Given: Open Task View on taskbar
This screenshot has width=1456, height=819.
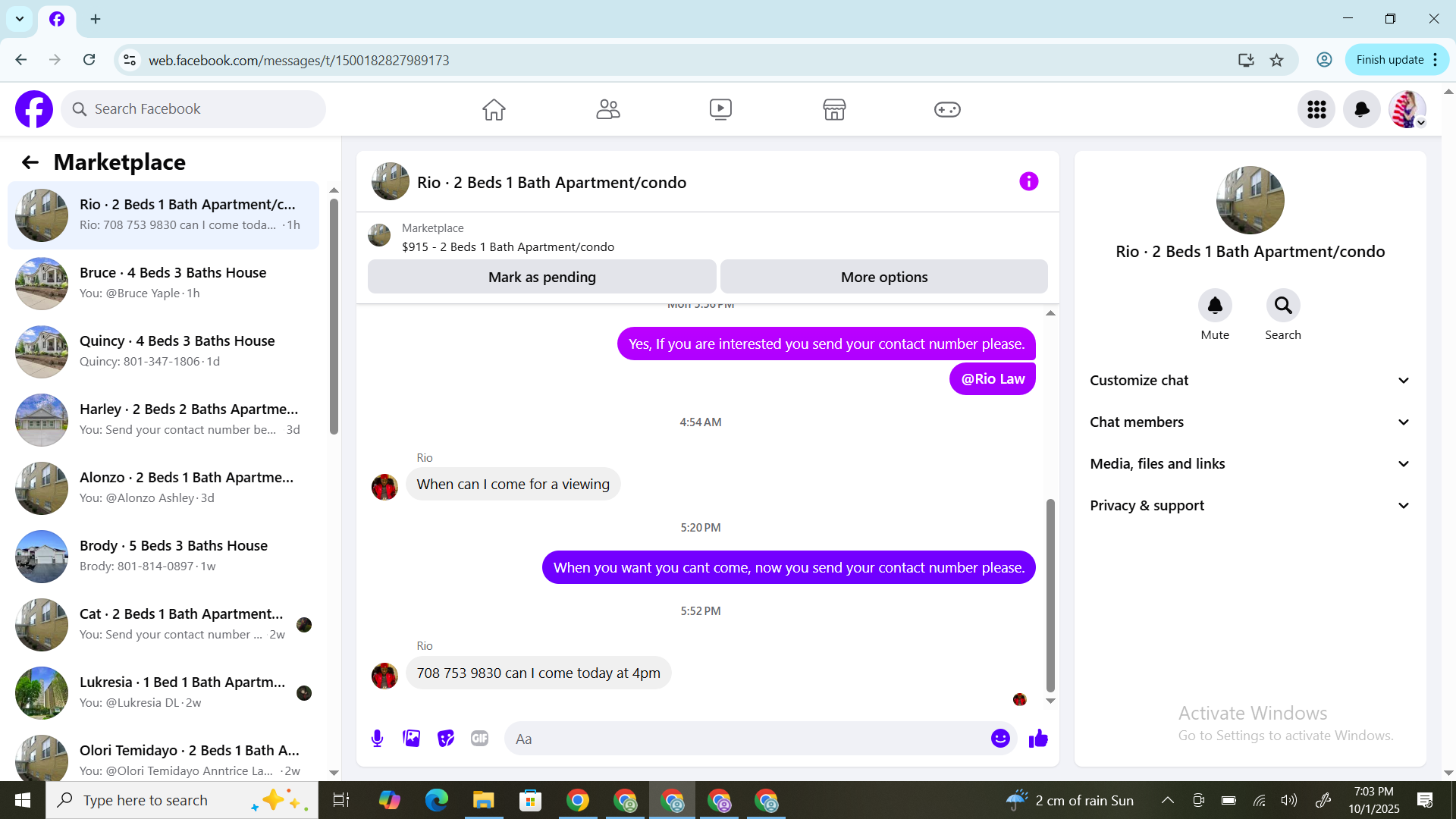Looking at the screenshot, I should pyautogui.click(x=340, y=800).
